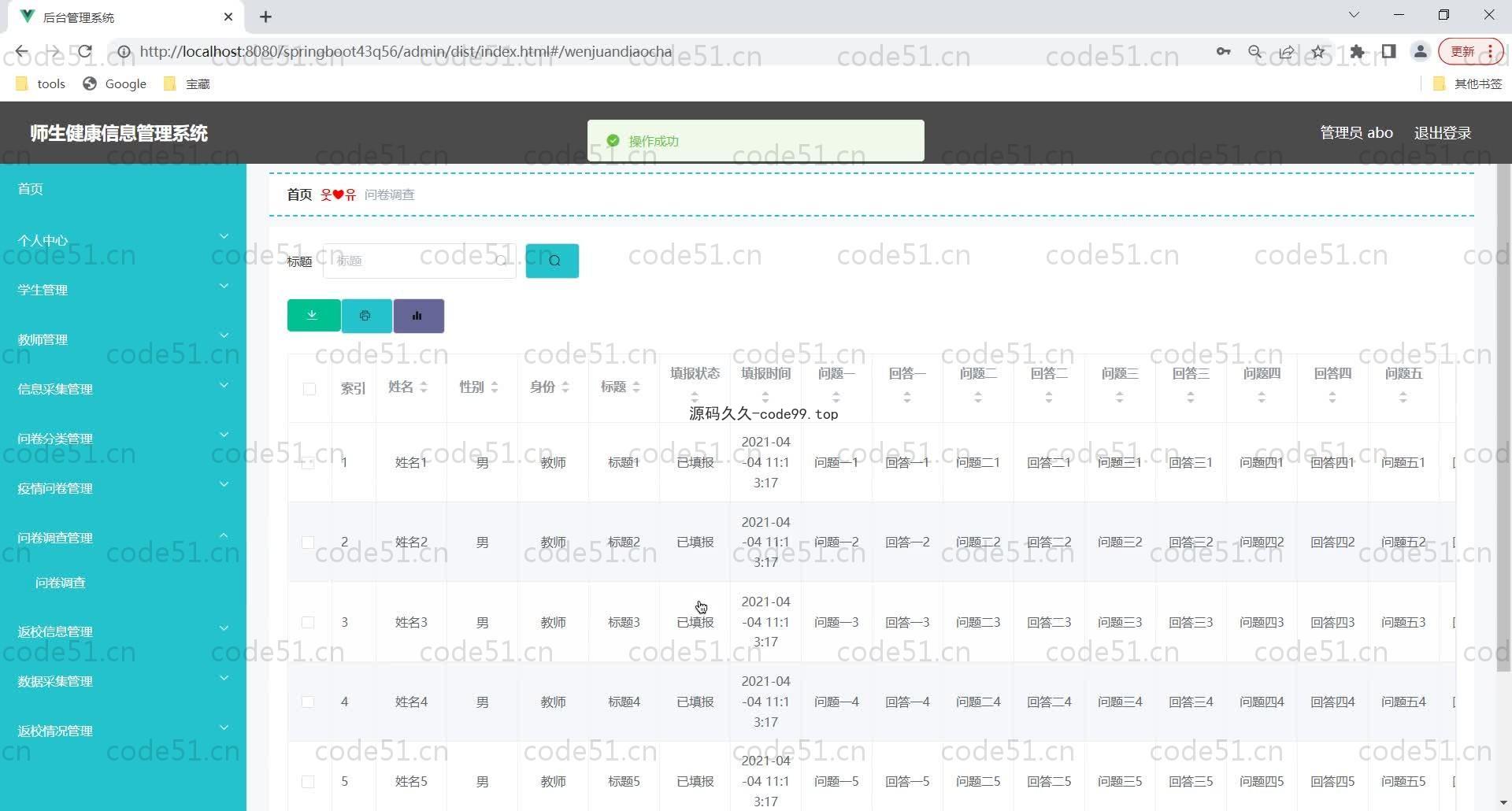This screenshot has height=811, width=1512.
Task: Expand 疫情问卷管理 sidebar menu
Action: [x=123, y=487]
